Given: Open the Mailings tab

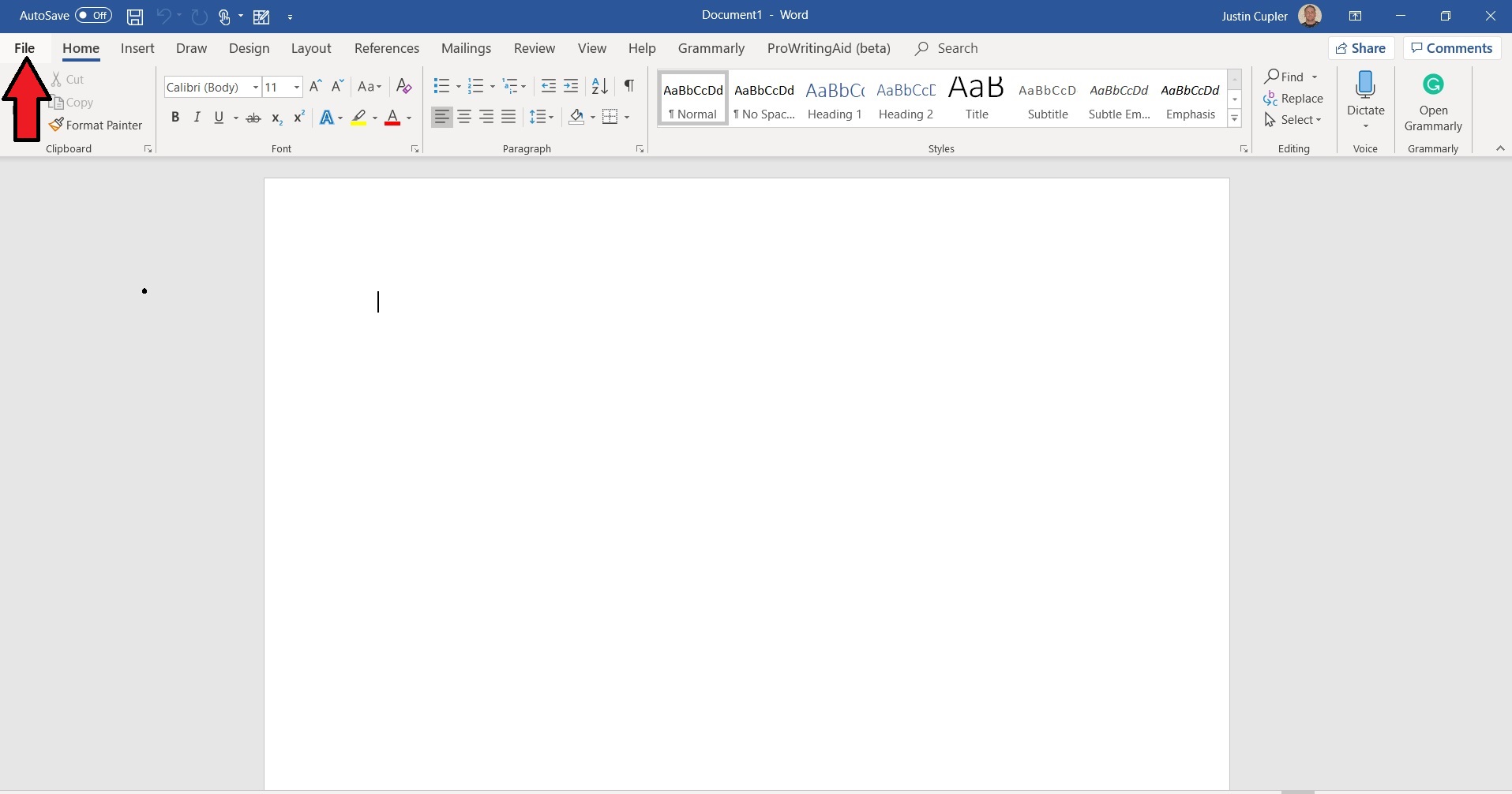Looking at the screenshot, I should tap(466, 48).
